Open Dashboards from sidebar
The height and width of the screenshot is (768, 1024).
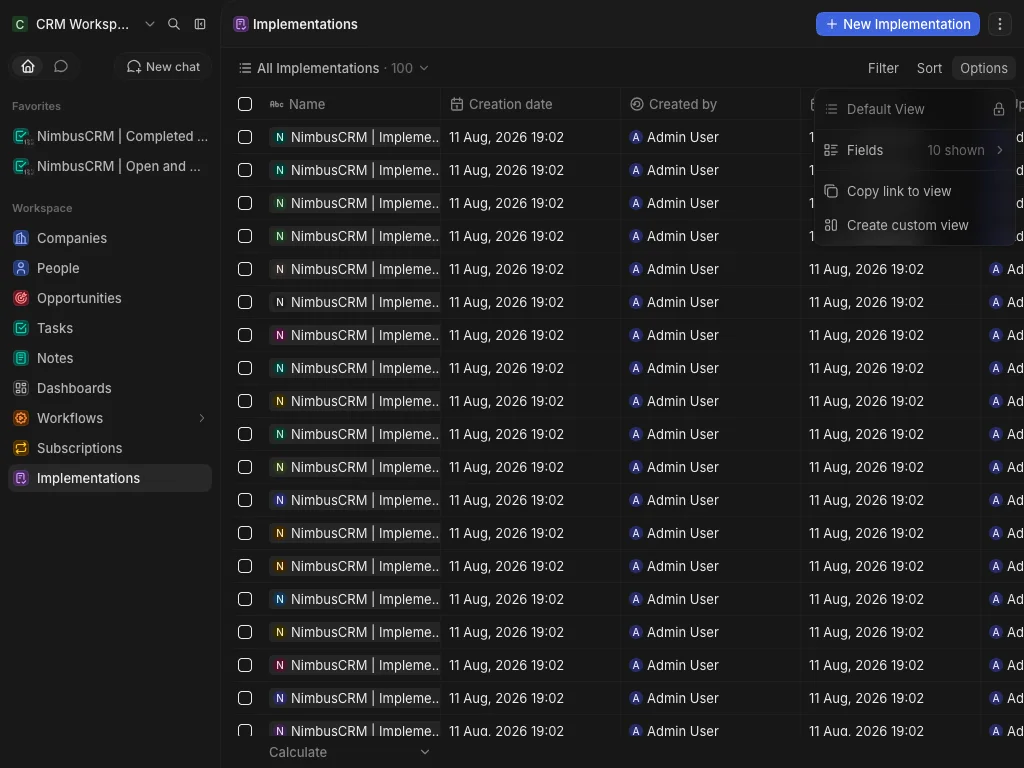coord(110,389)
